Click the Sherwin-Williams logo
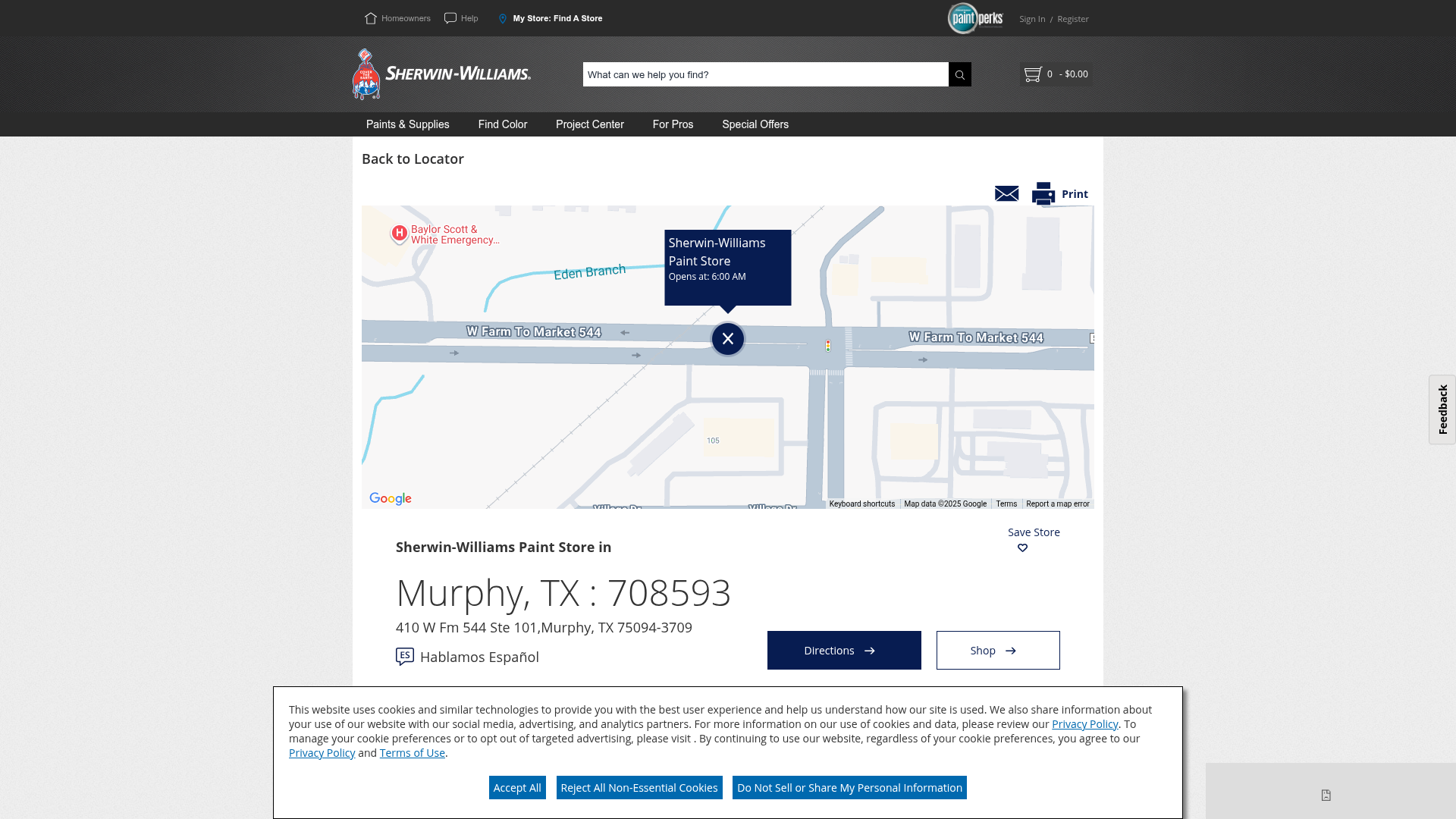Viewport: 1456px width, 819px height. coord(441,74)
